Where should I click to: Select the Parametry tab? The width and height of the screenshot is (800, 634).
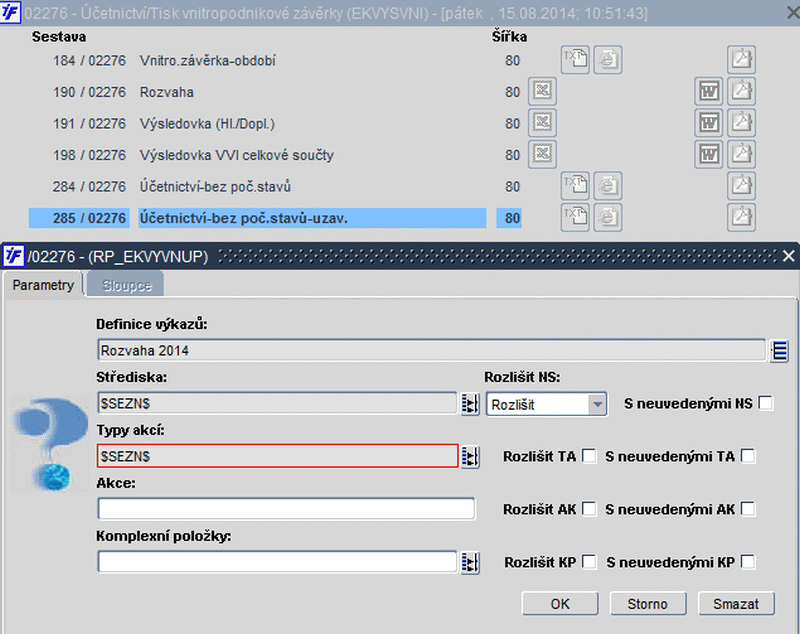point(43,285)
